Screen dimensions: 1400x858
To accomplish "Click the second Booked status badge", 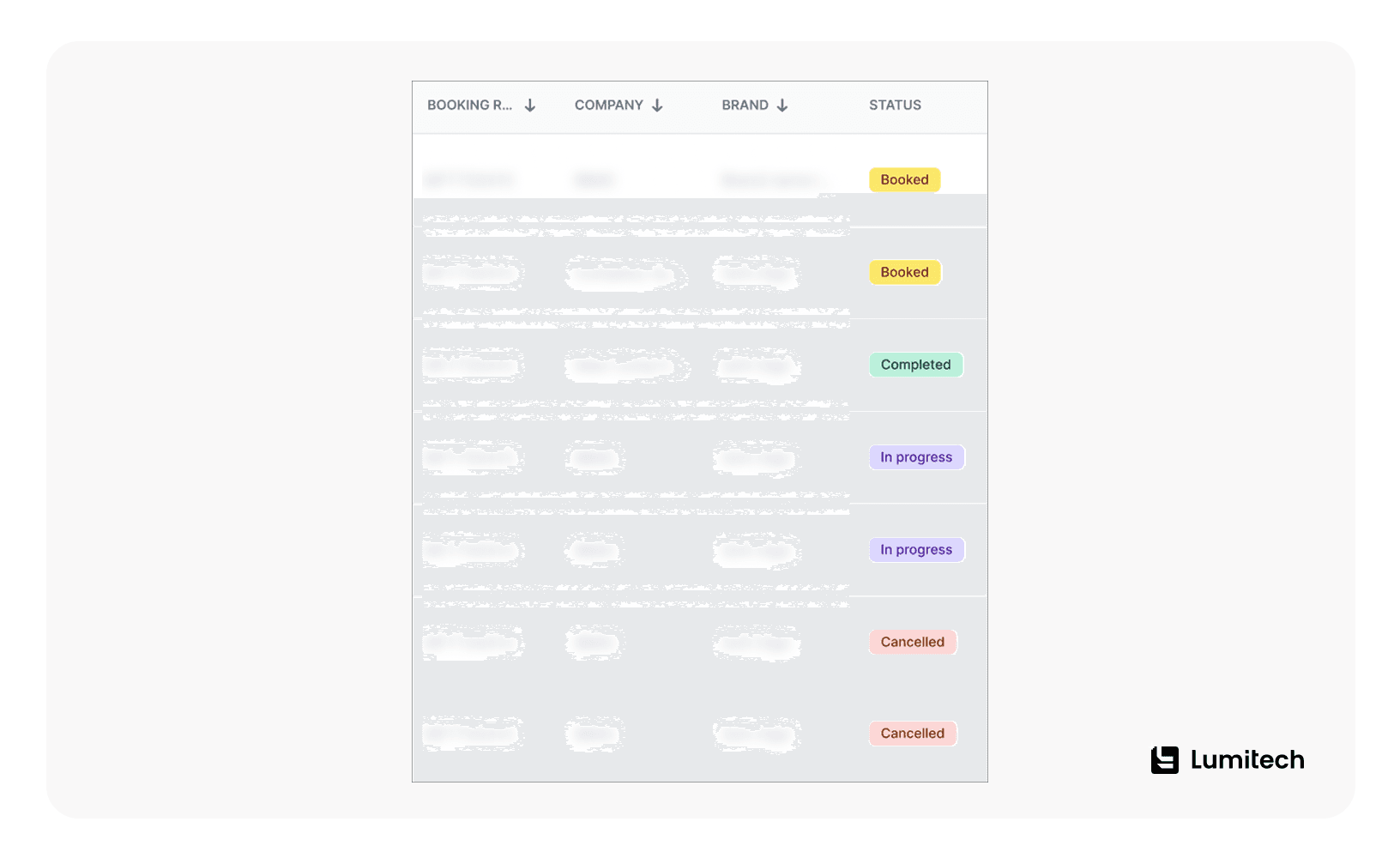I will pos(905,272).
